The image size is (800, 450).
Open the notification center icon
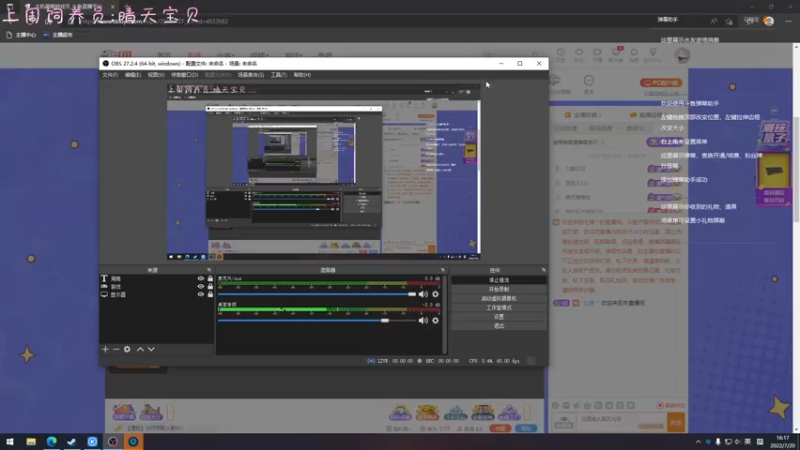(760, 442)
